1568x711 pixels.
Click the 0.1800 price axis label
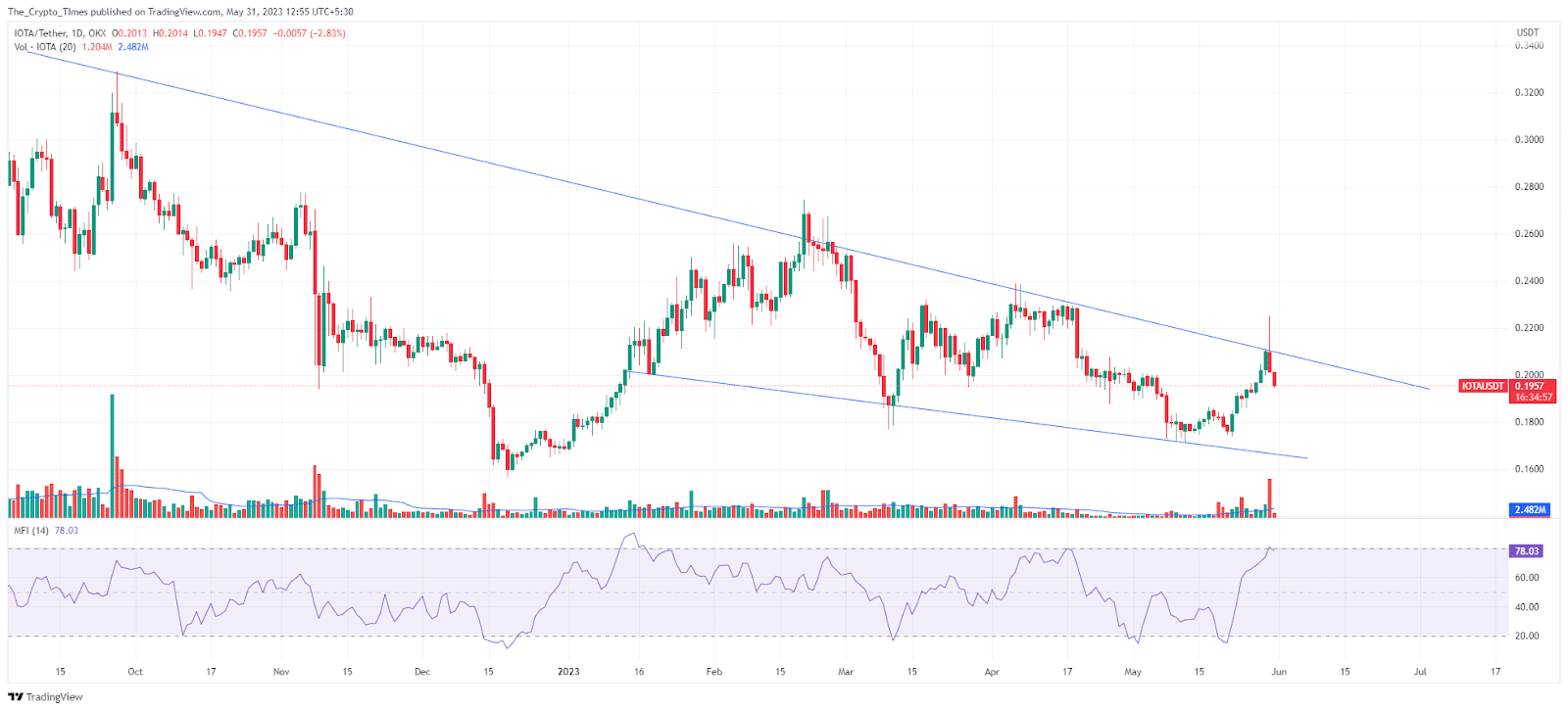1529,422
